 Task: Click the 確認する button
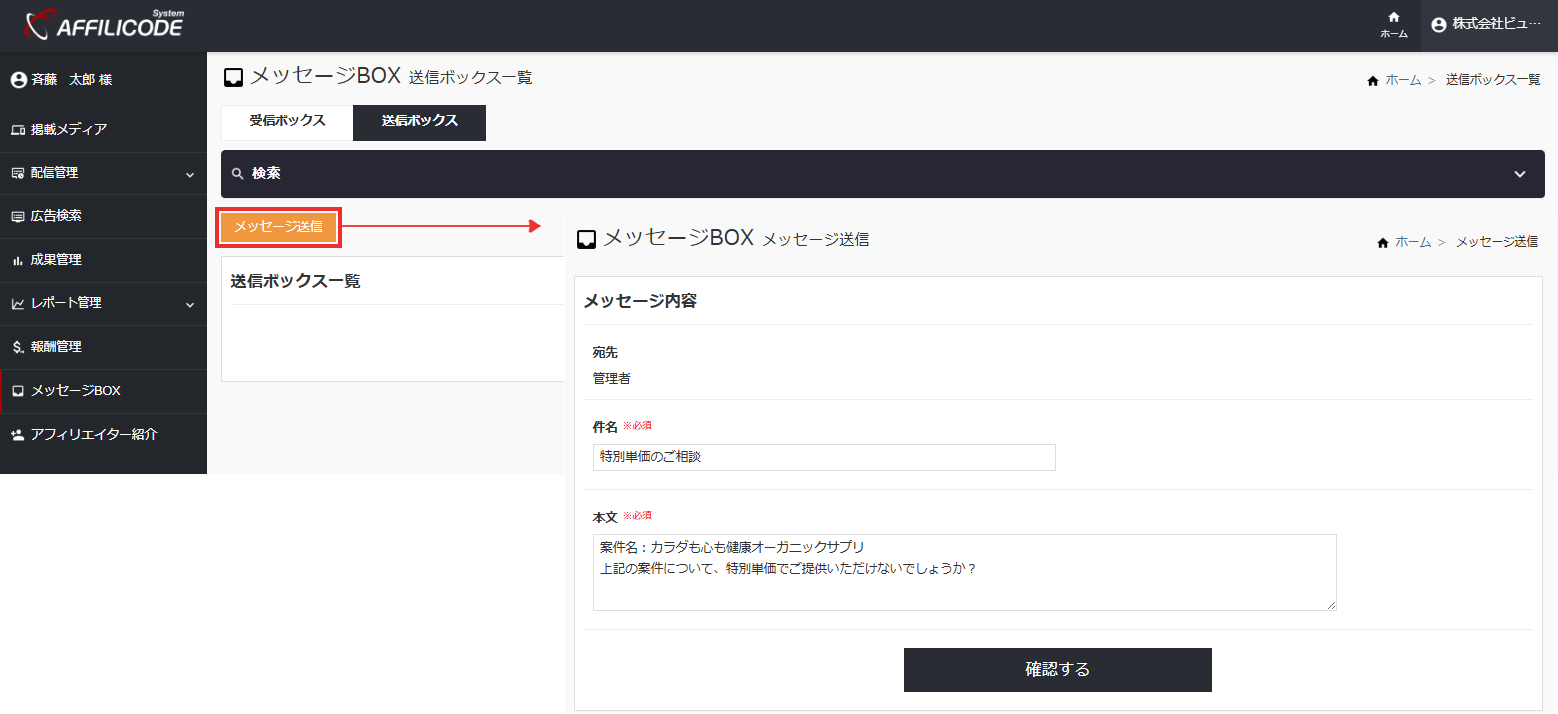pyautogui.click(x=1057, y=669)
